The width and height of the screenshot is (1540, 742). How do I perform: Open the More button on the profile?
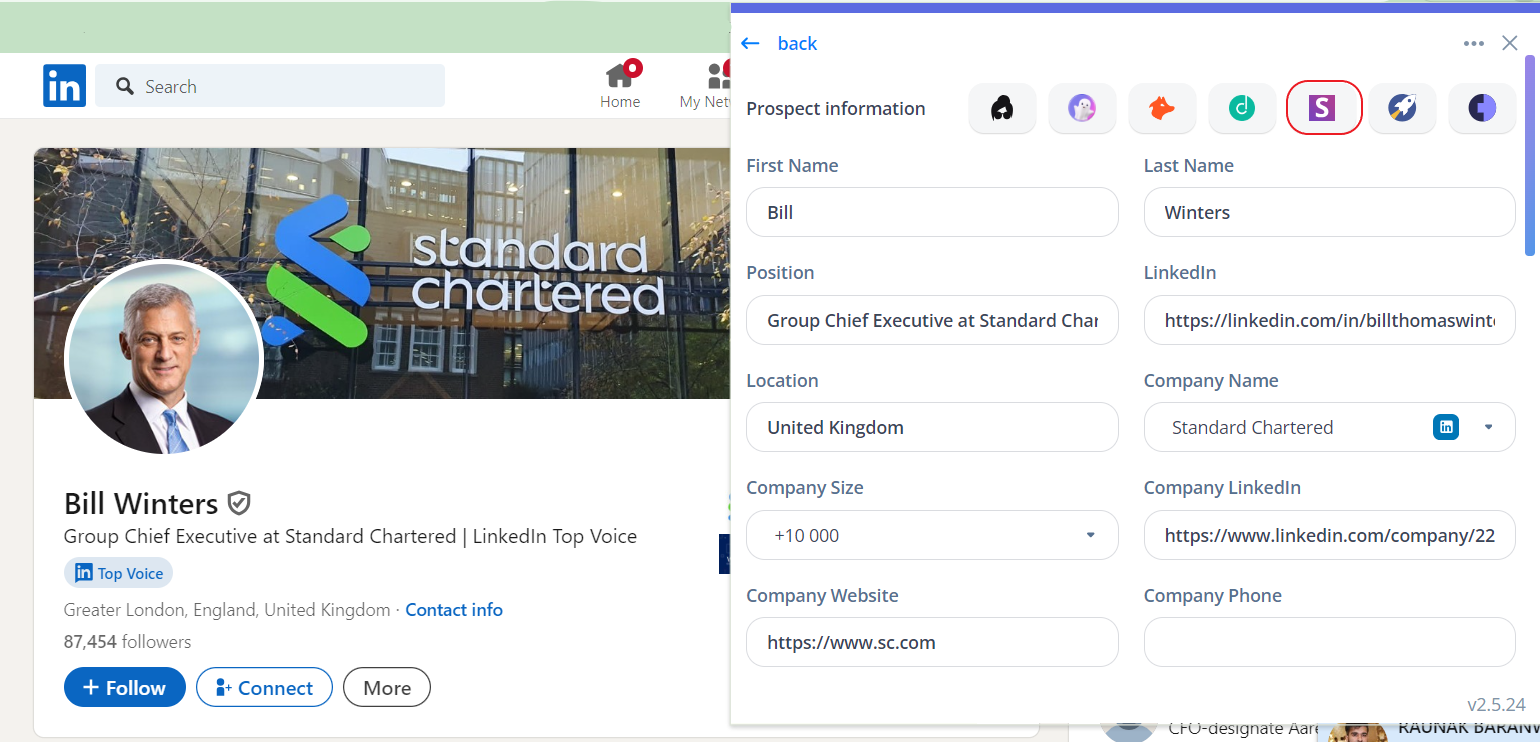point(387,687)
